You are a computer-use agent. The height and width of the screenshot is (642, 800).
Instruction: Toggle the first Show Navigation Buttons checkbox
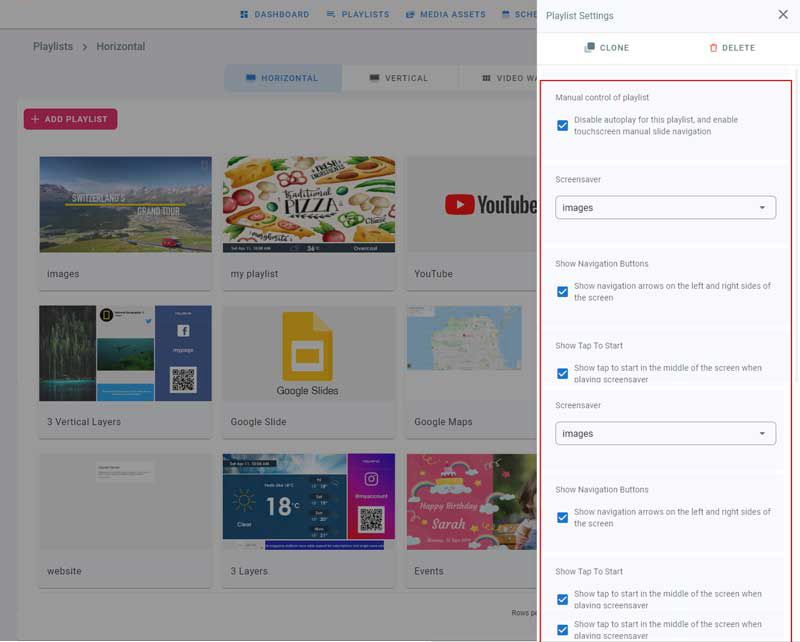pyautogui.click(x=562, y=292)
